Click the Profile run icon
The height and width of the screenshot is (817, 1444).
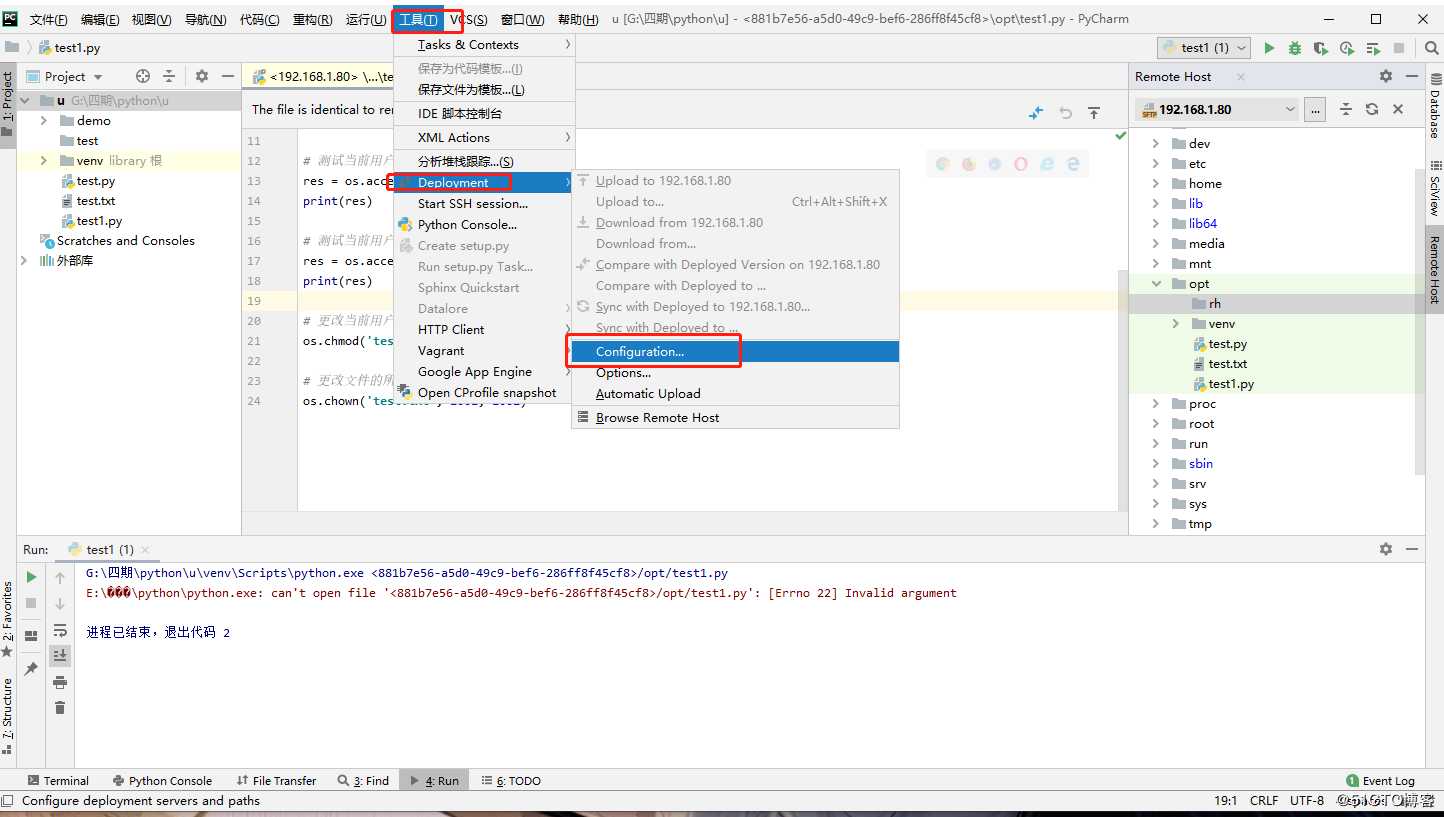coord(1347,48)
